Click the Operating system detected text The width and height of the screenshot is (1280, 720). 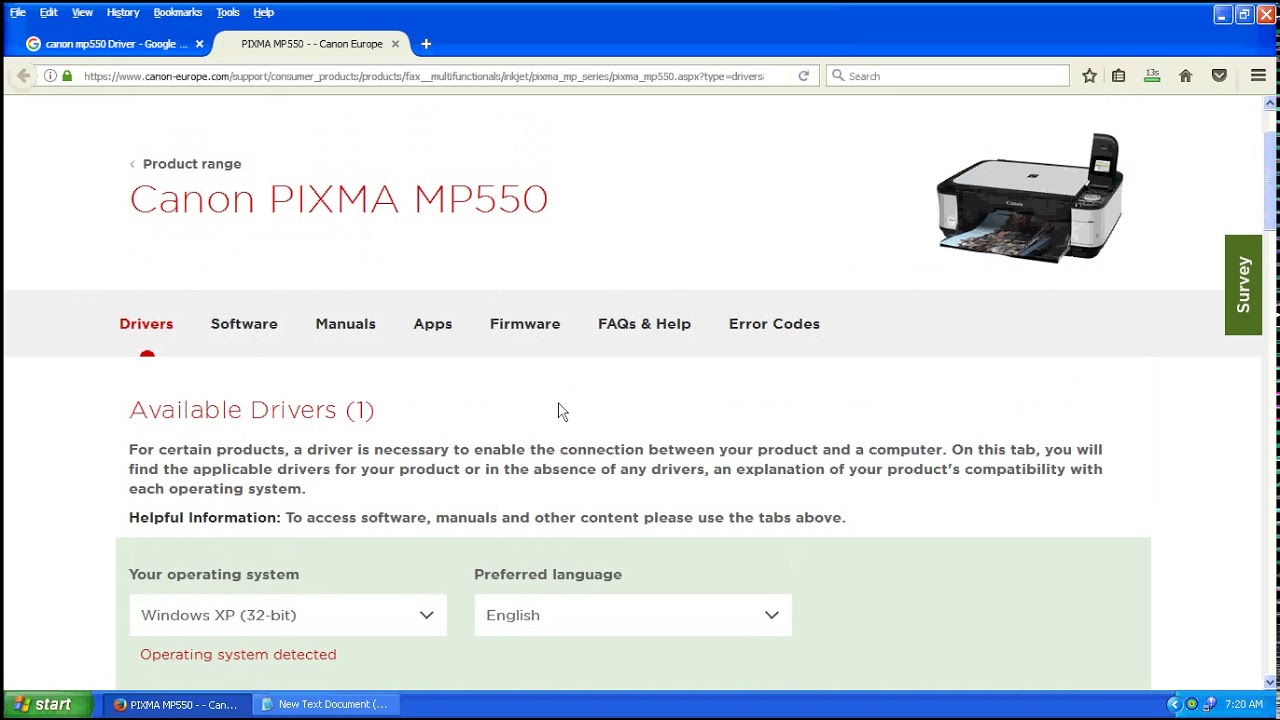point(238,655)
